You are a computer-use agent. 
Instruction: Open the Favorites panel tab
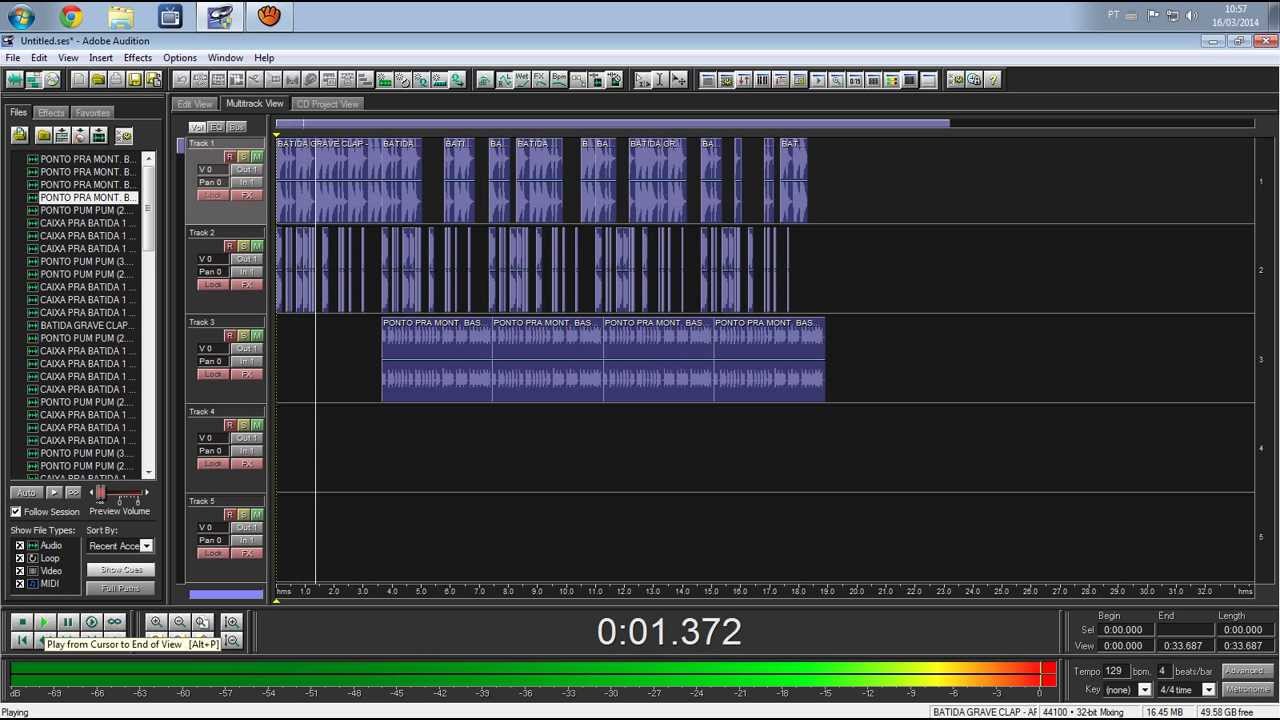93,113
